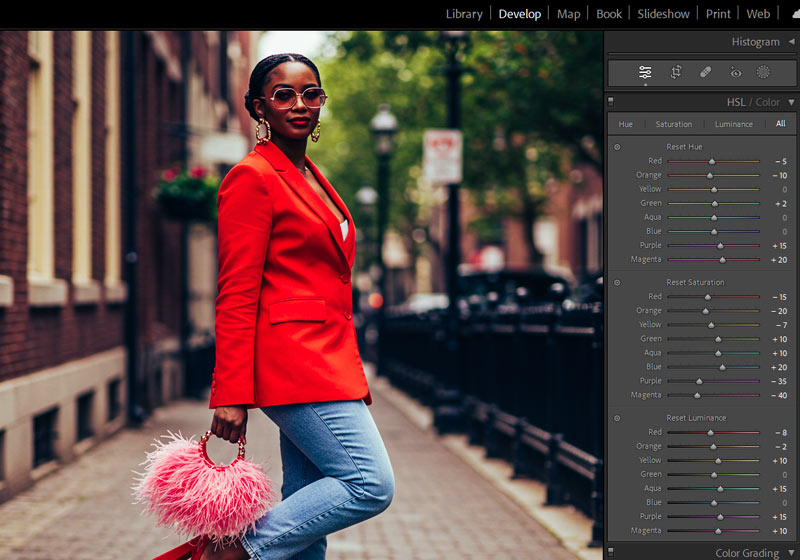Select the Masking tool icon
Screen dimensions: 800x560
763,72
